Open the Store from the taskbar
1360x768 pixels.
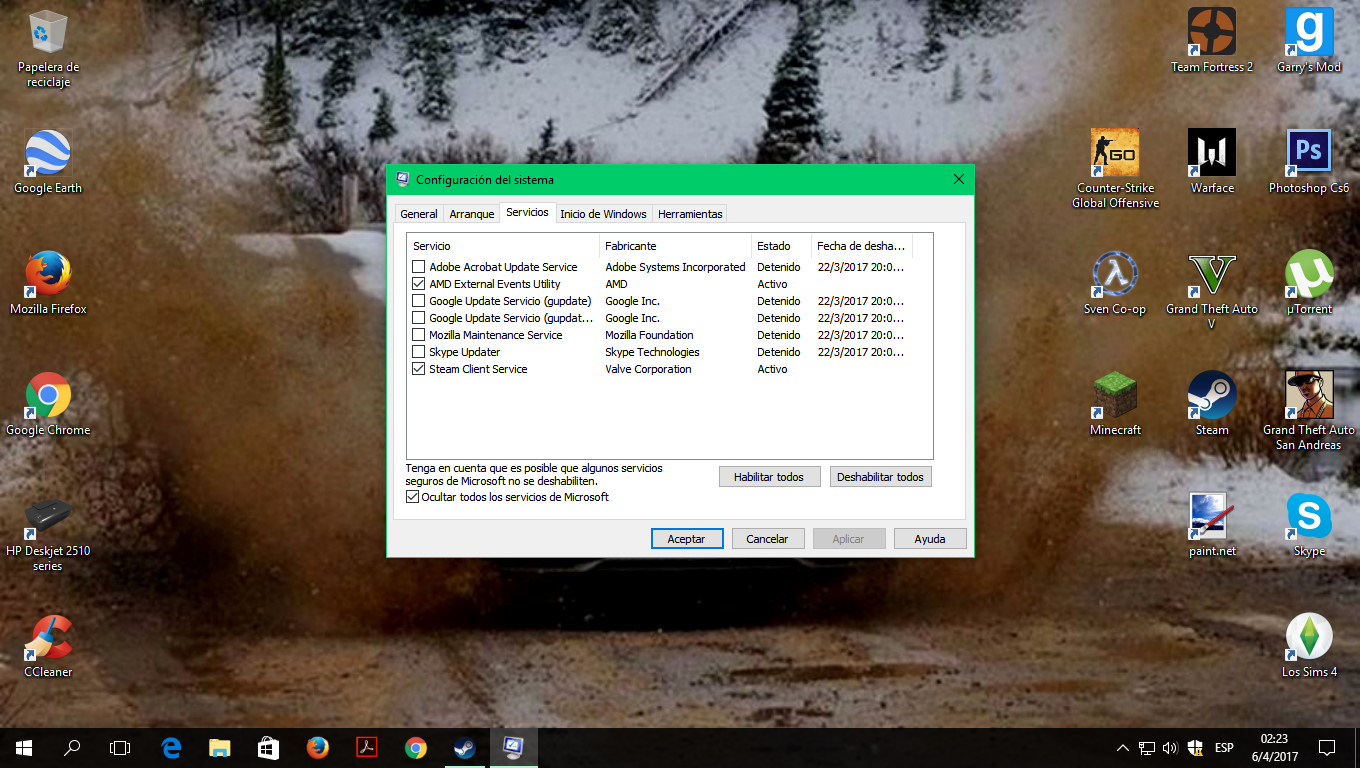[x=269, y=748]
